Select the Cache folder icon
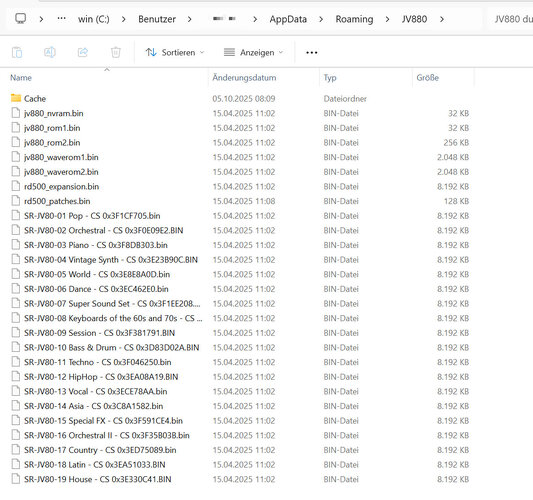Image resolution: width=533 pixels, height=500 pixels. click(x=16, y=98)
